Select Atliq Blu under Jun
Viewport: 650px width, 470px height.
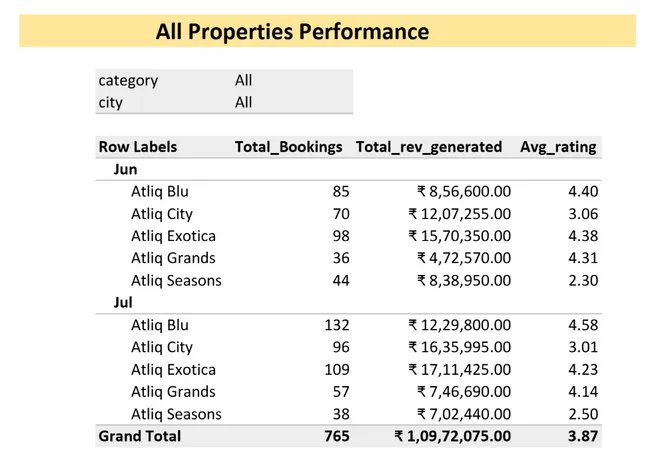(160, 191)
